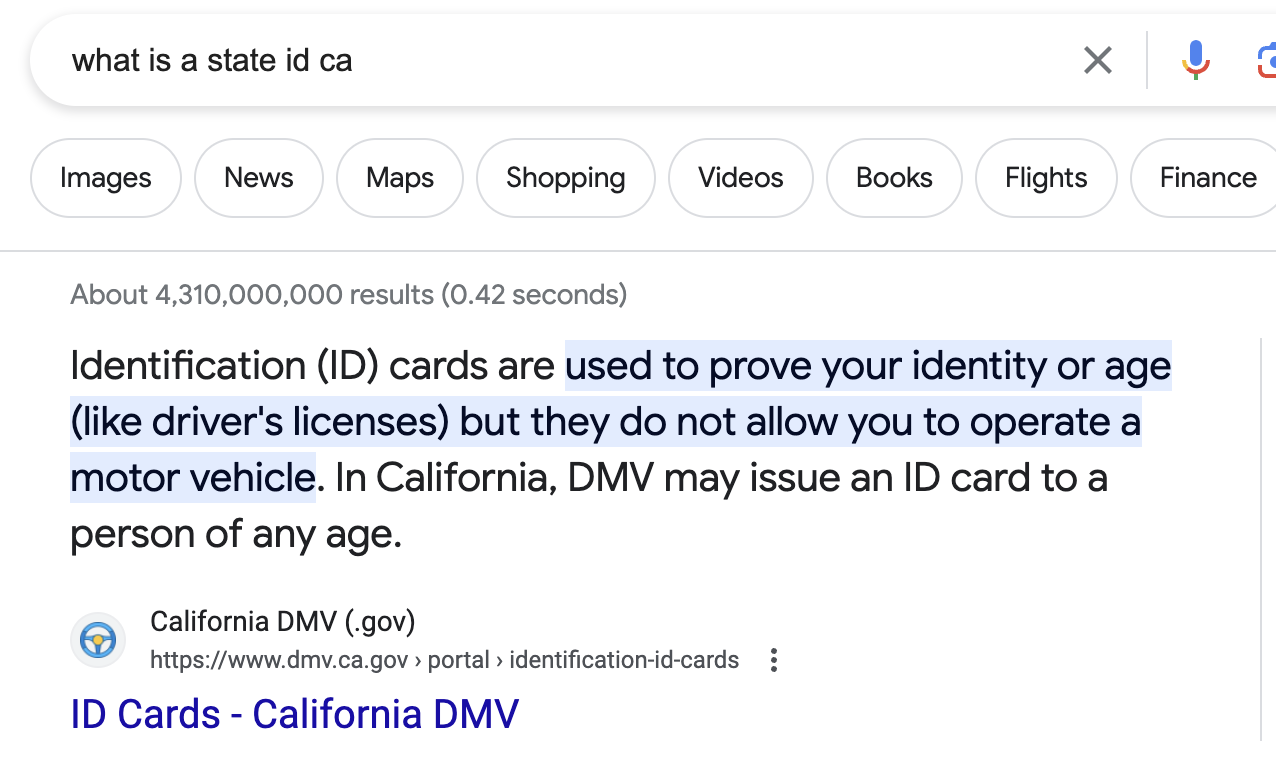Switch to the News tab
The image size is (1276, 776).
pos(259,177)
